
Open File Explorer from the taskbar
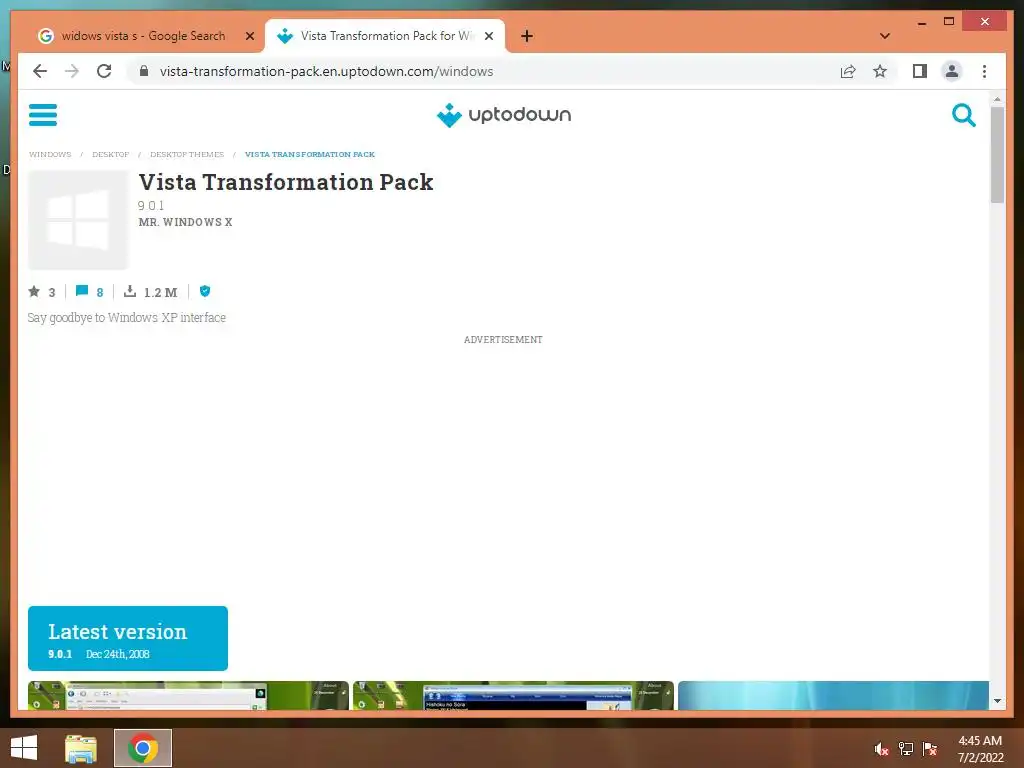[x=81, y=748]
